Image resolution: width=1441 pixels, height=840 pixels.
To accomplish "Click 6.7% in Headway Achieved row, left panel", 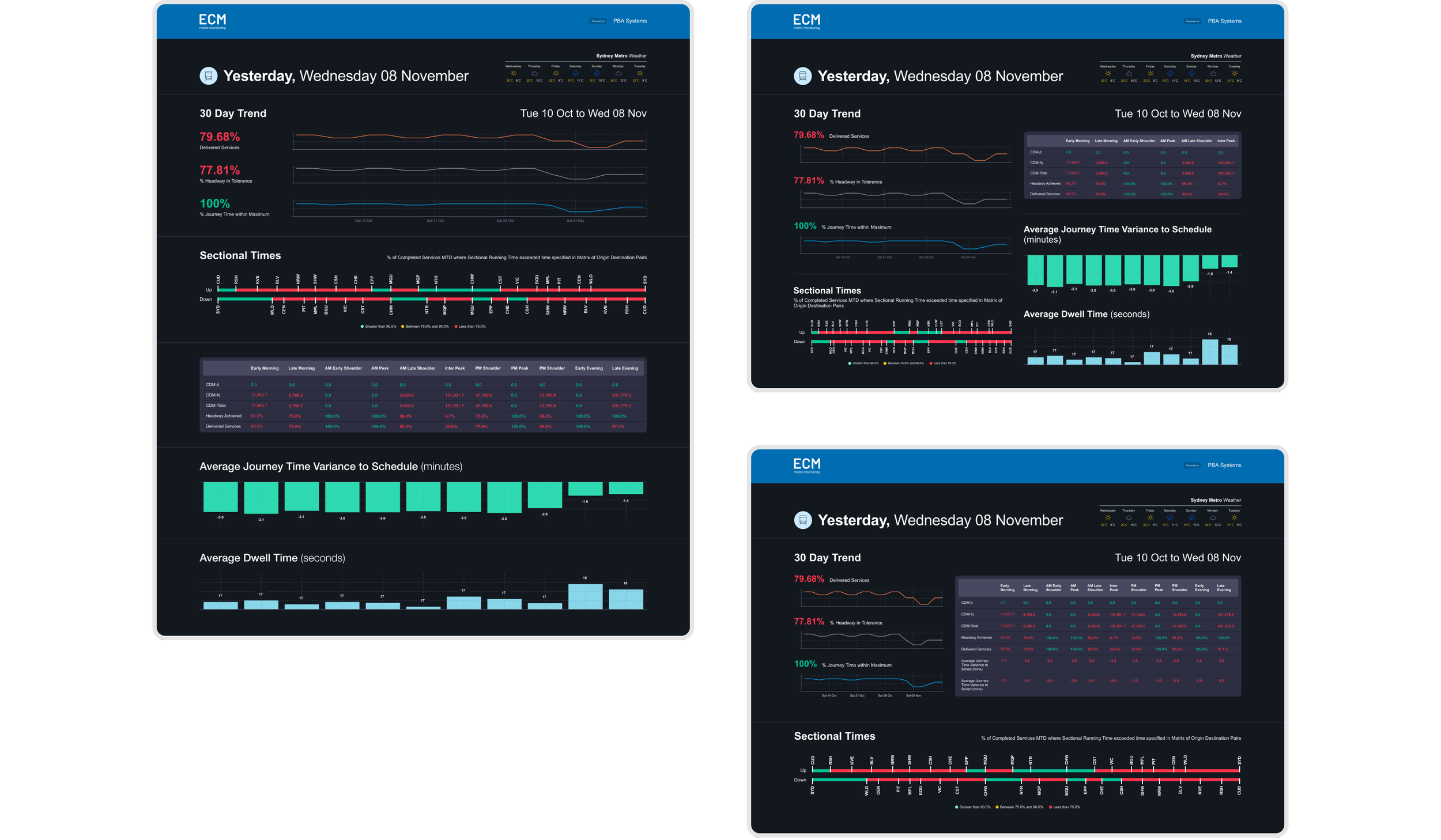I will 450,415.
